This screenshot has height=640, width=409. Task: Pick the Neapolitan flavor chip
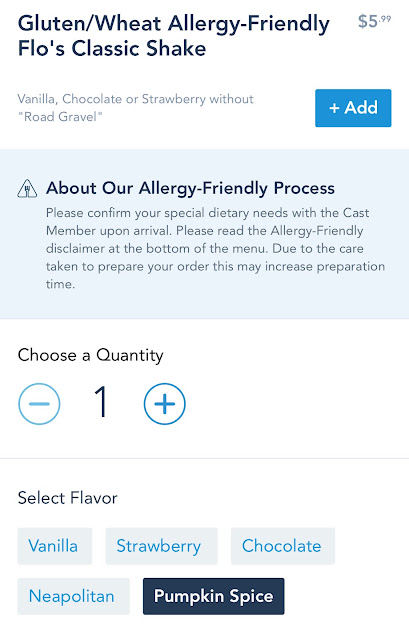coord(73,596)
